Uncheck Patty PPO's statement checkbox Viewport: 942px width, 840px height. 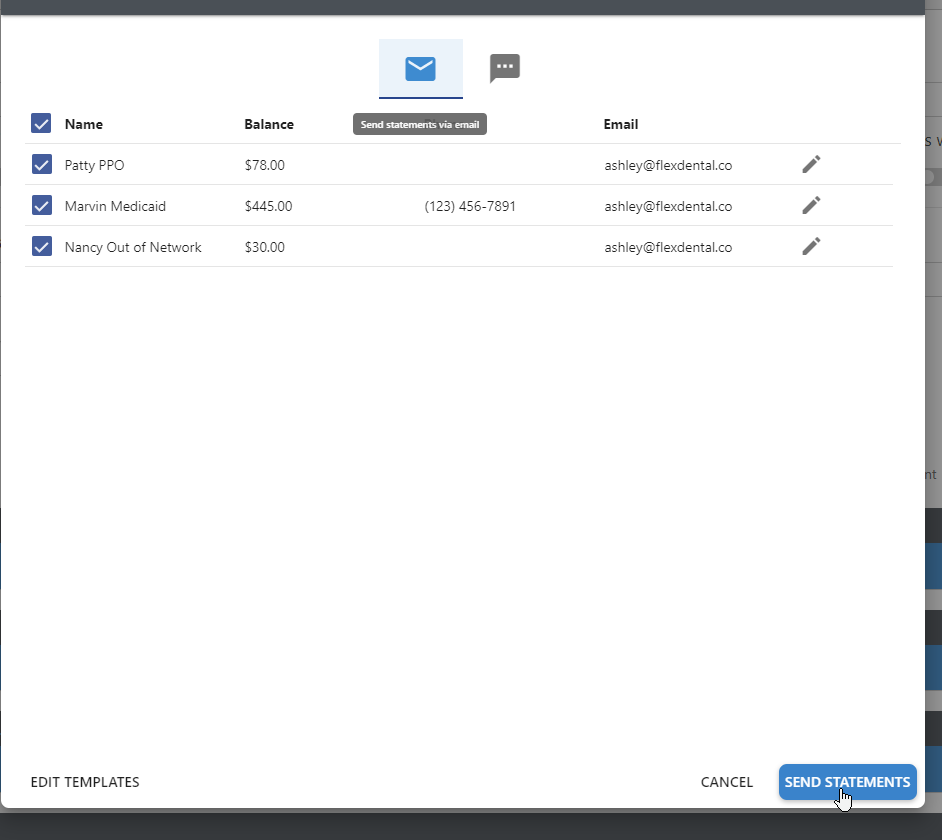(x=40, y=164)
